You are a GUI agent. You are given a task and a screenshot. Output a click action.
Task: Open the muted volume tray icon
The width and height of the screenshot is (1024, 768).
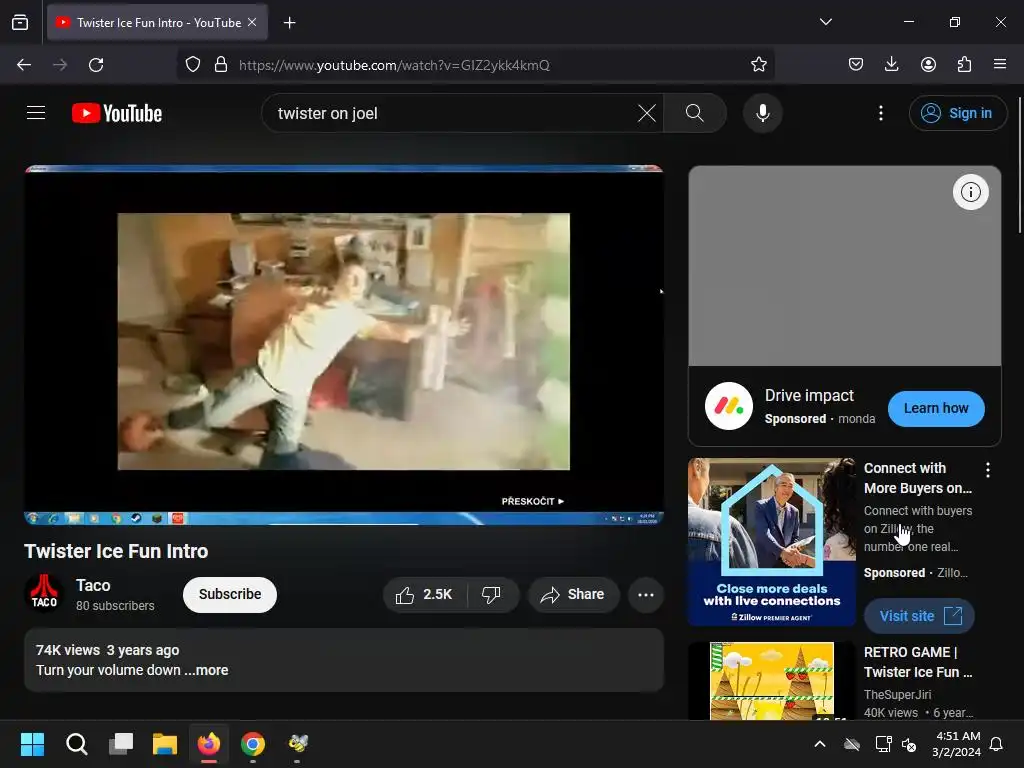click(908, 744)
